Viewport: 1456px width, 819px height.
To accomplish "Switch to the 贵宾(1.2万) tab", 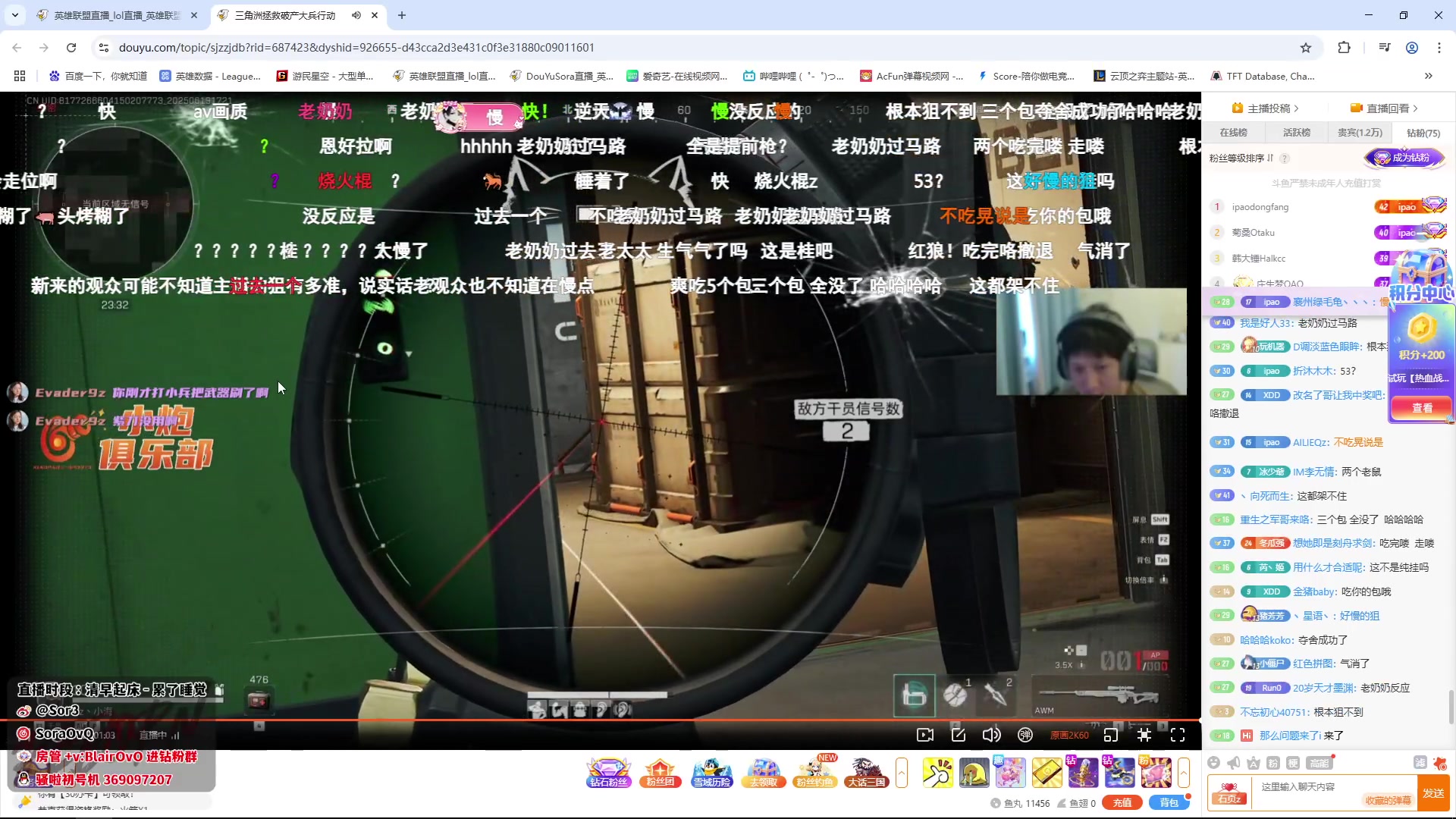I will 1360,133.
